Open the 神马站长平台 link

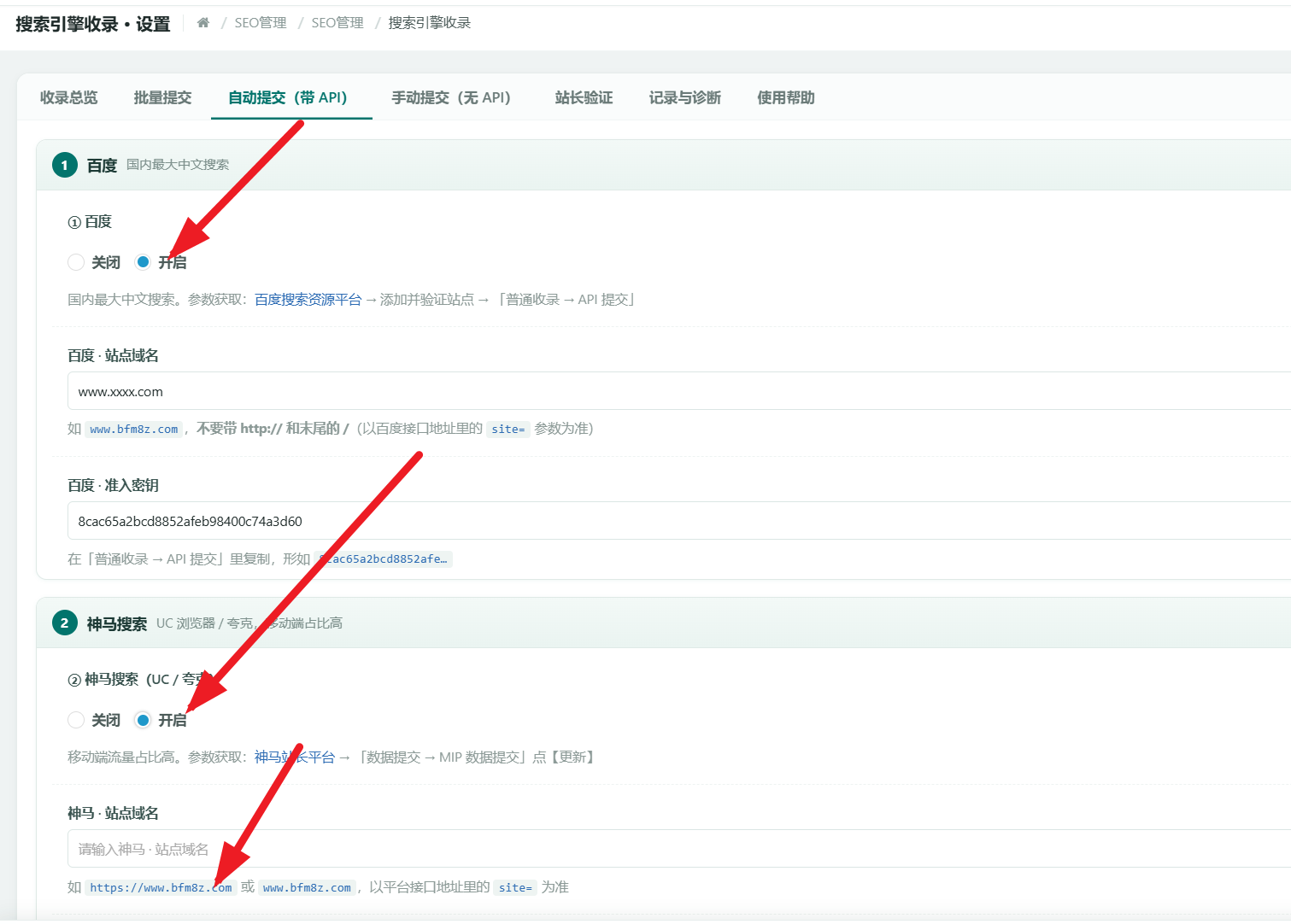pyautogui.click(x=295, y=757)
